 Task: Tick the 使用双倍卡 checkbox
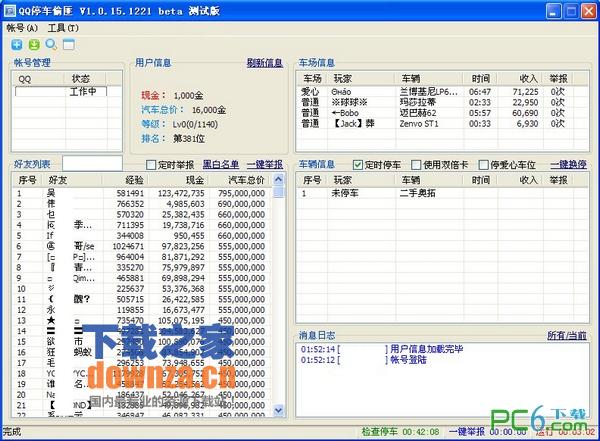[417, 164]
